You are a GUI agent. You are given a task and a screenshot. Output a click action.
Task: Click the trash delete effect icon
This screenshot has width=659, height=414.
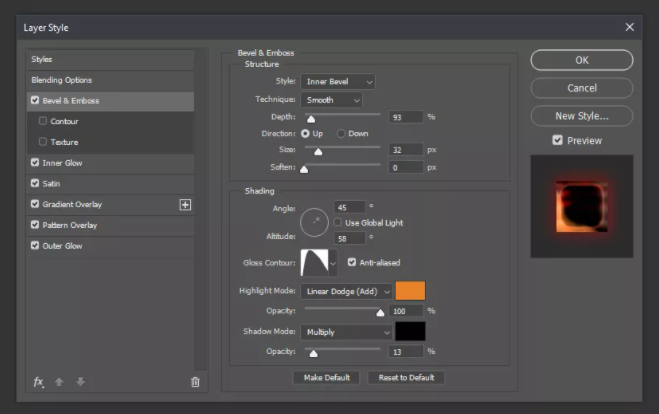pyautogui.click(x=195, y=382)
